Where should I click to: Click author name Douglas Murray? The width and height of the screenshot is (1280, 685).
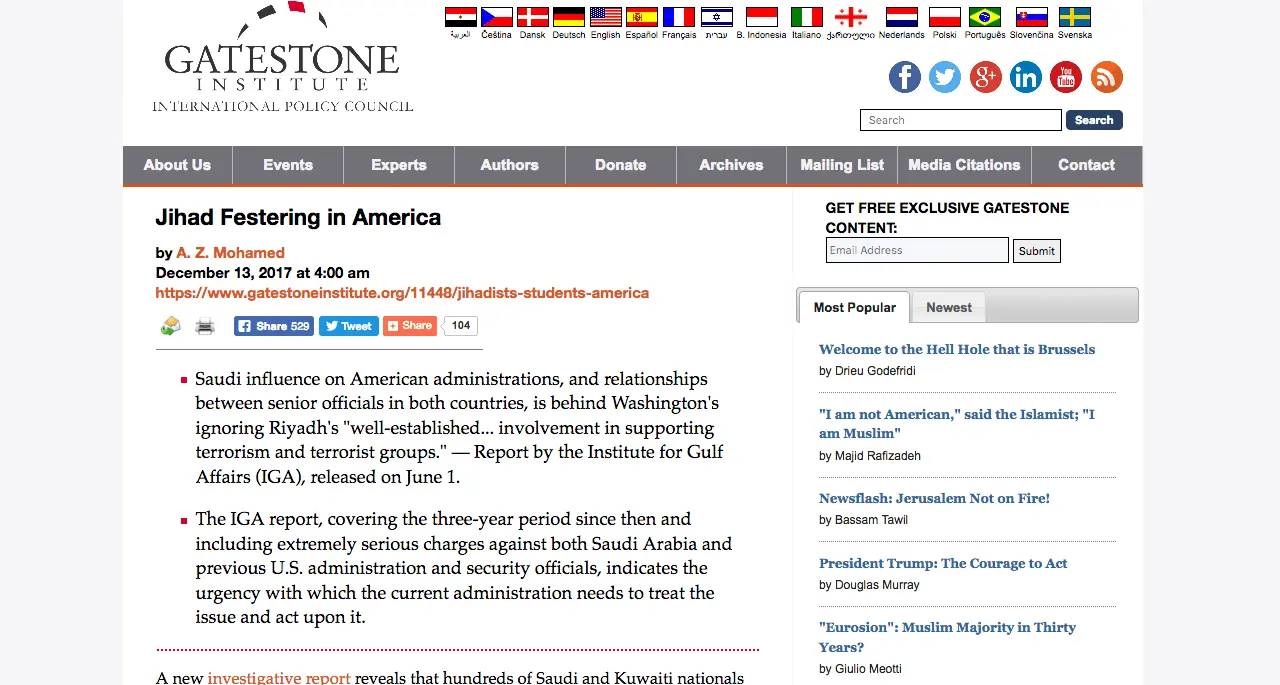[877, 585]
